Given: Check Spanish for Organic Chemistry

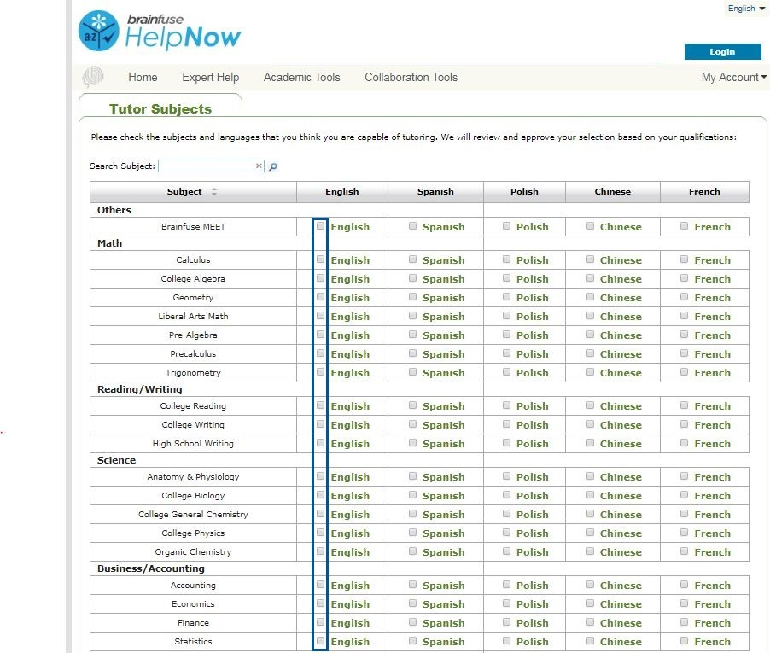Looking at the screenshot, I should tap(413, 552).
